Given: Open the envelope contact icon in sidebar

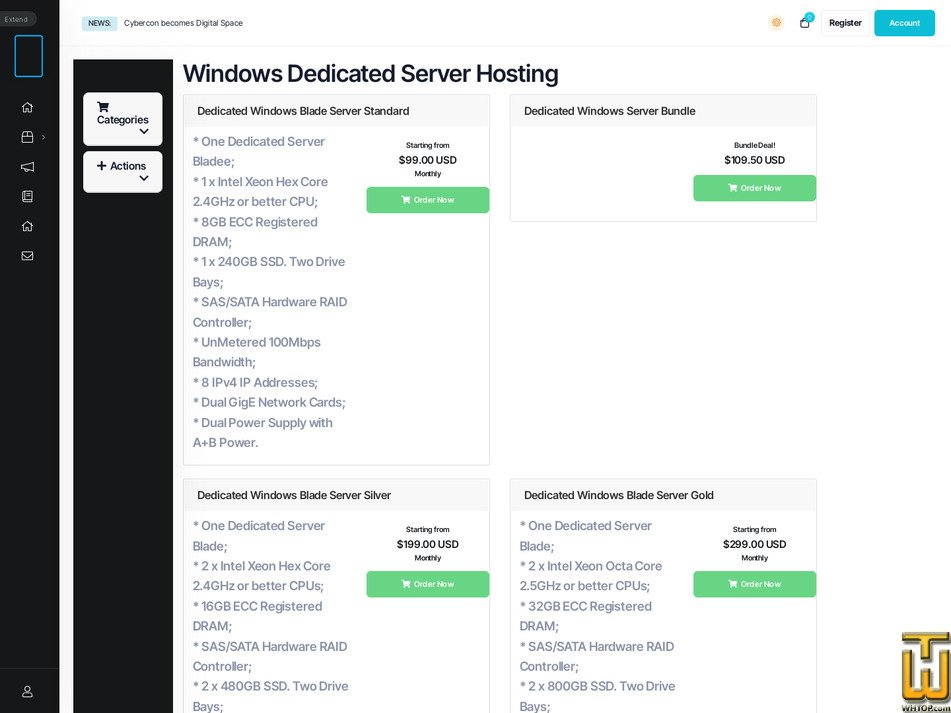Looking at the screenshot, I should click(27, 256).
